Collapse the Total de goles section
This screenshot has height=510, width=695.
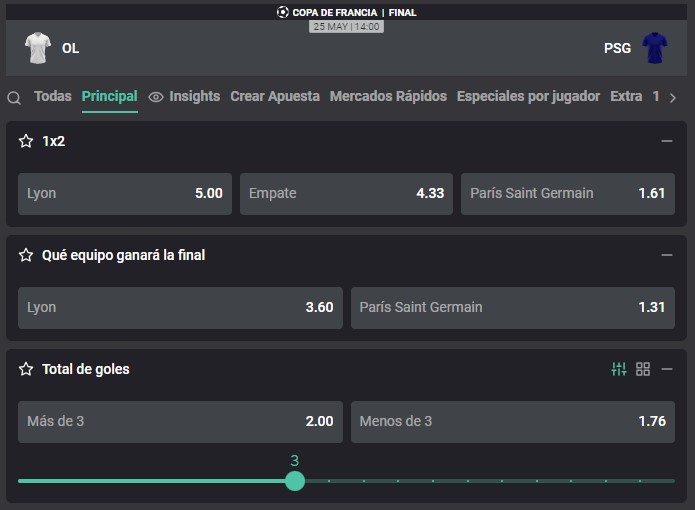[667, 369]
